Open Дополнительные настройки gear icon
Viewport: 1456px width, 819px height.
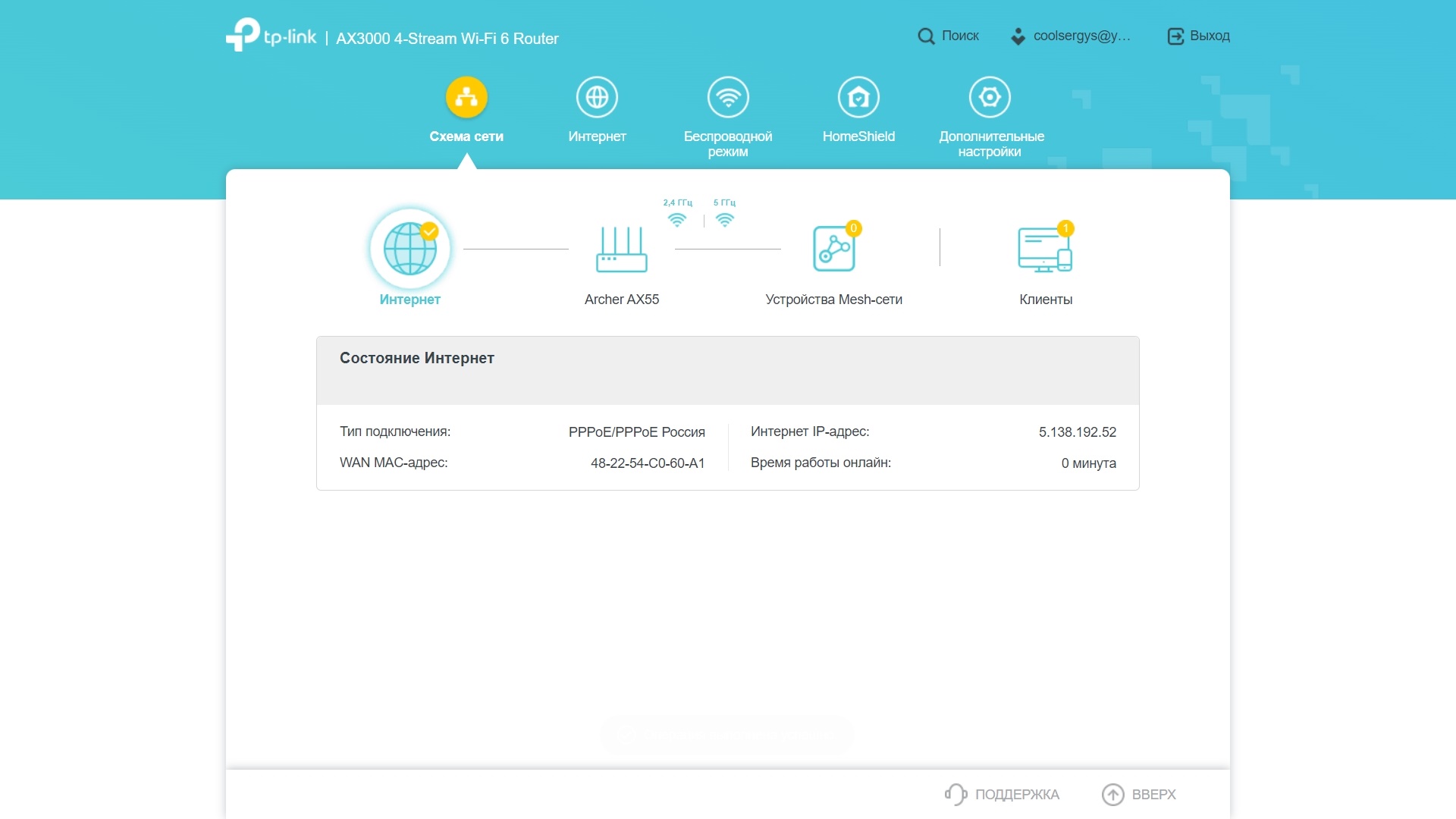pyautogui.click(x=990, y=97)
